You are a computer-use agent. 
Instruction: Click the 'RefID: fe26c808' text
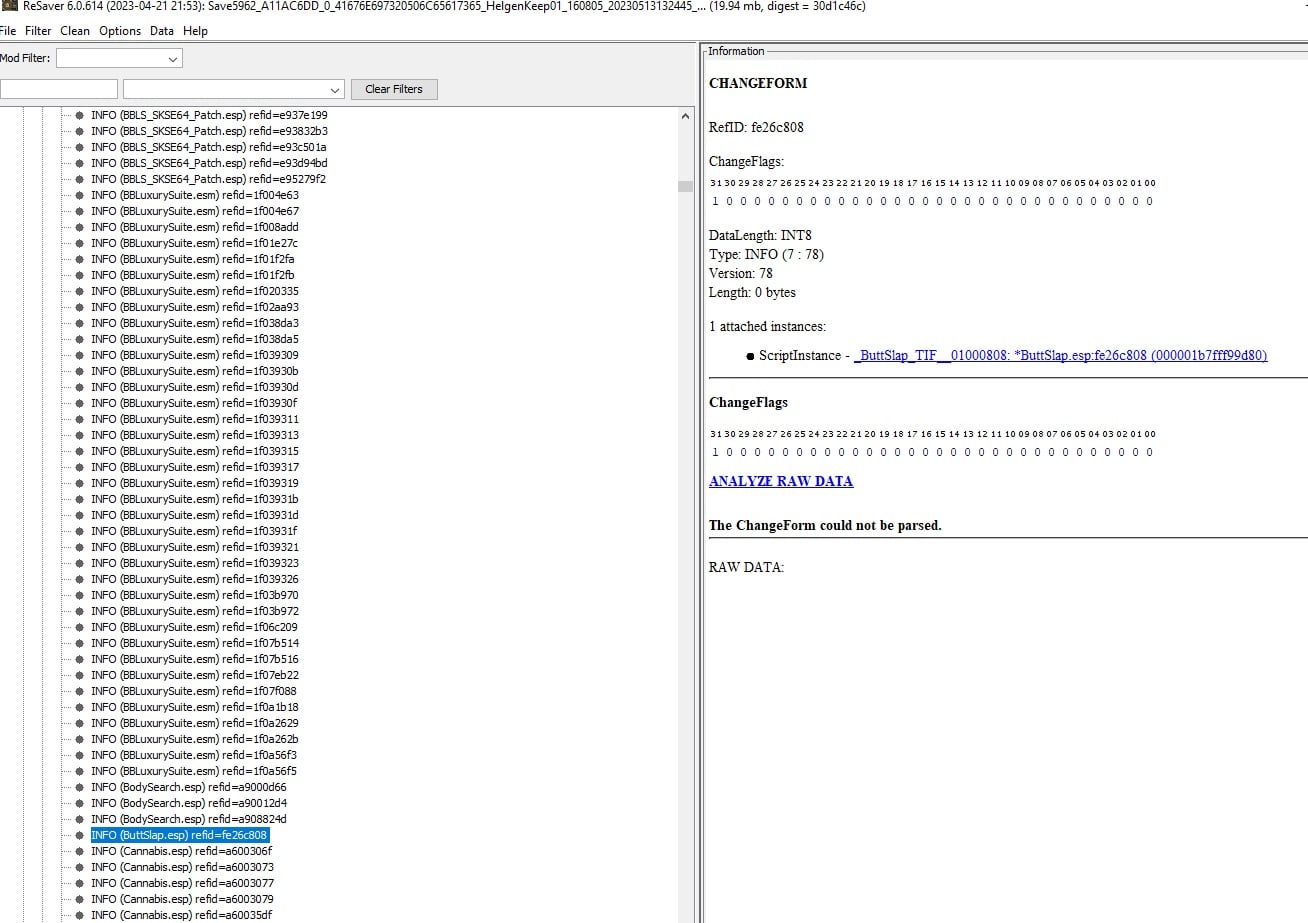coord(756,127)
